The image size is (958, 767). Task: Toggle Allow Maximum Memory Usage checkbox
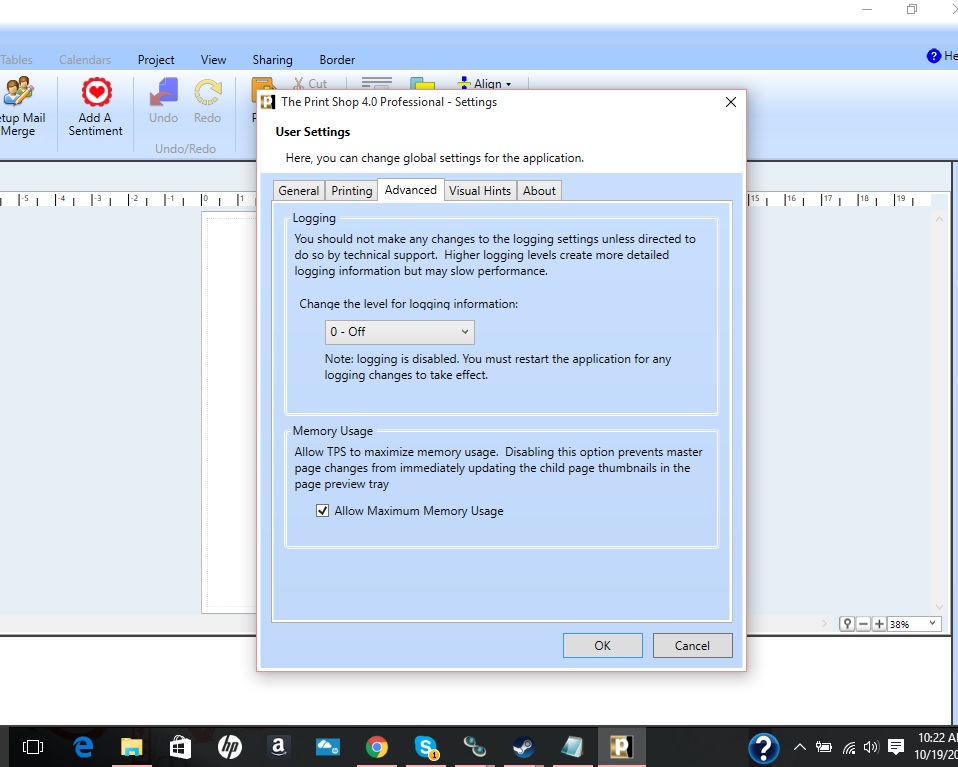[x=322, y=510]
